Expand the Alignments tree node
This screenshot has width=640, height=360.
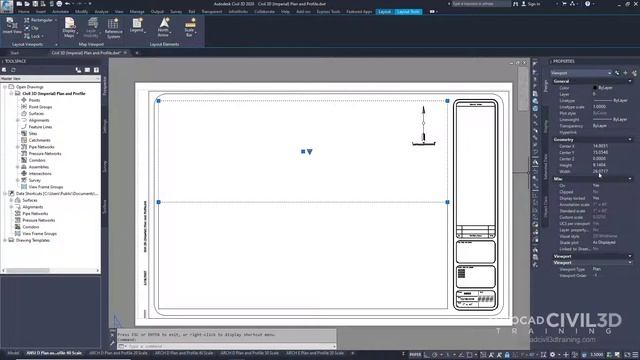pyautogui.click(x=18, y=120)
